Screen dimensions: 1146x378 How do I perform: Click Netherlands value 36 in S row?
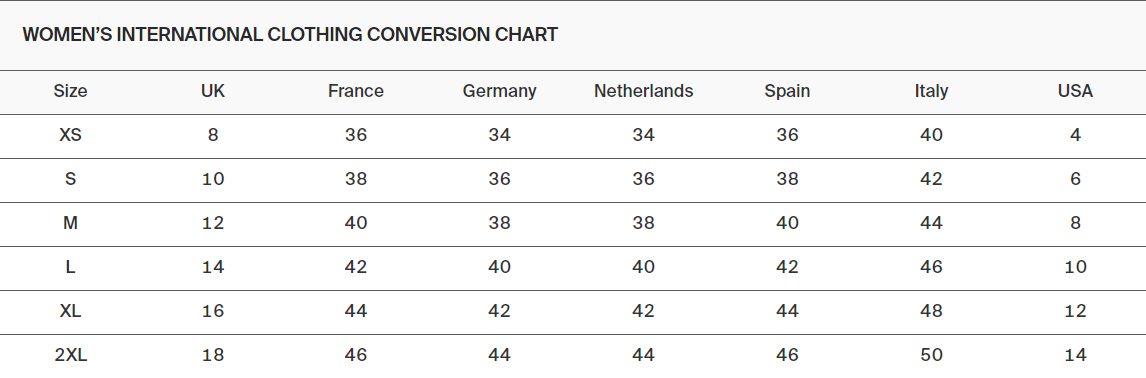click(643, 179)
